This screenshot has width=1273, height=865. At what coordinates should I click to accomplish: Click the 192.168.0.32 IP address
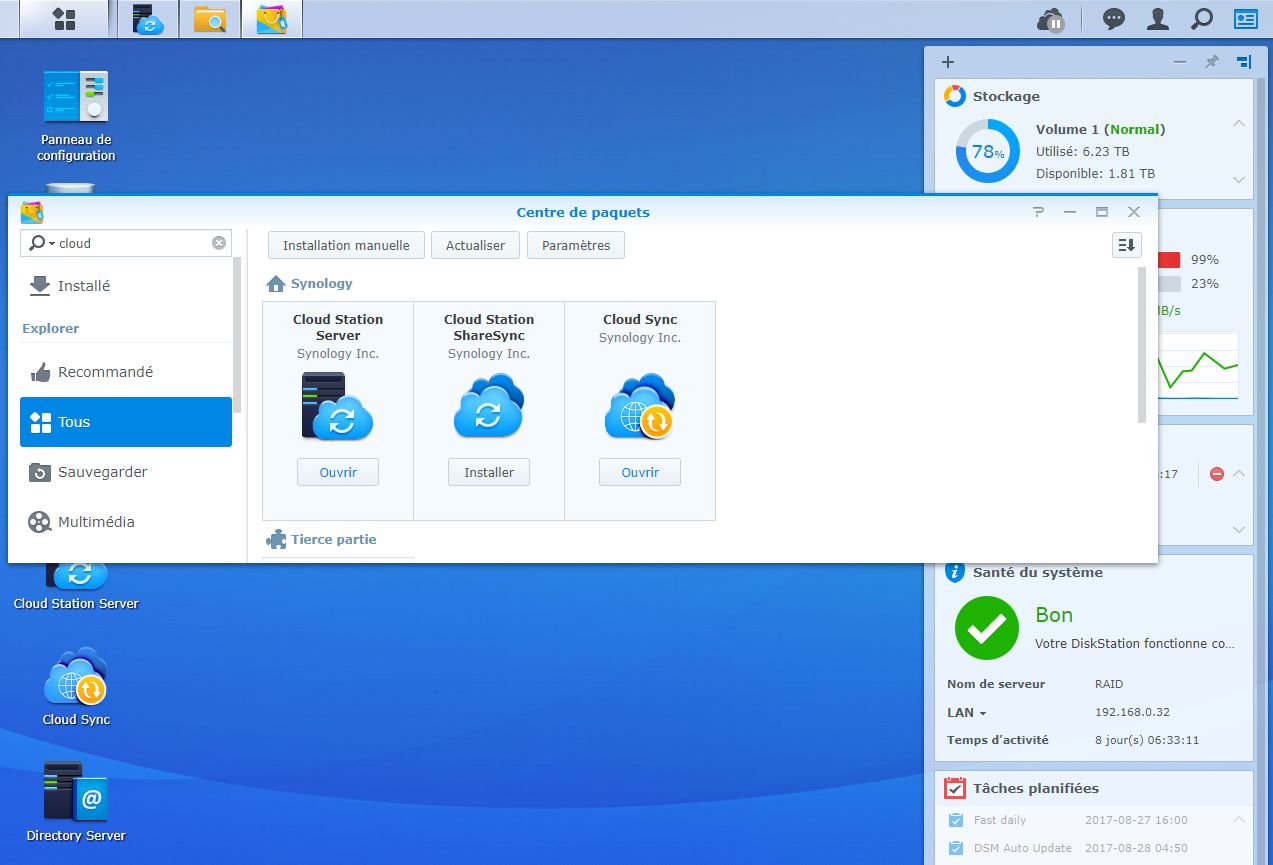coord(1132,713)
